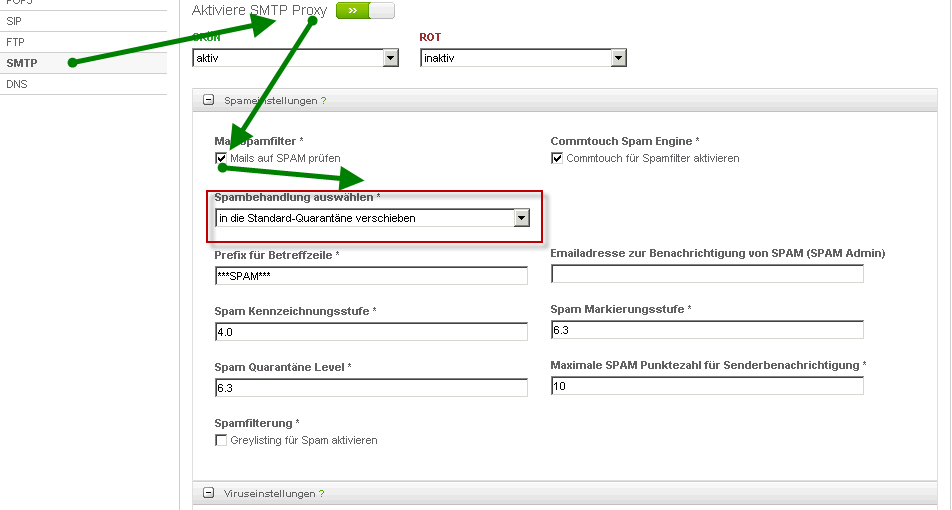
Task: Open FTP proxy in the sidebar
Action: tap(15, 42)
